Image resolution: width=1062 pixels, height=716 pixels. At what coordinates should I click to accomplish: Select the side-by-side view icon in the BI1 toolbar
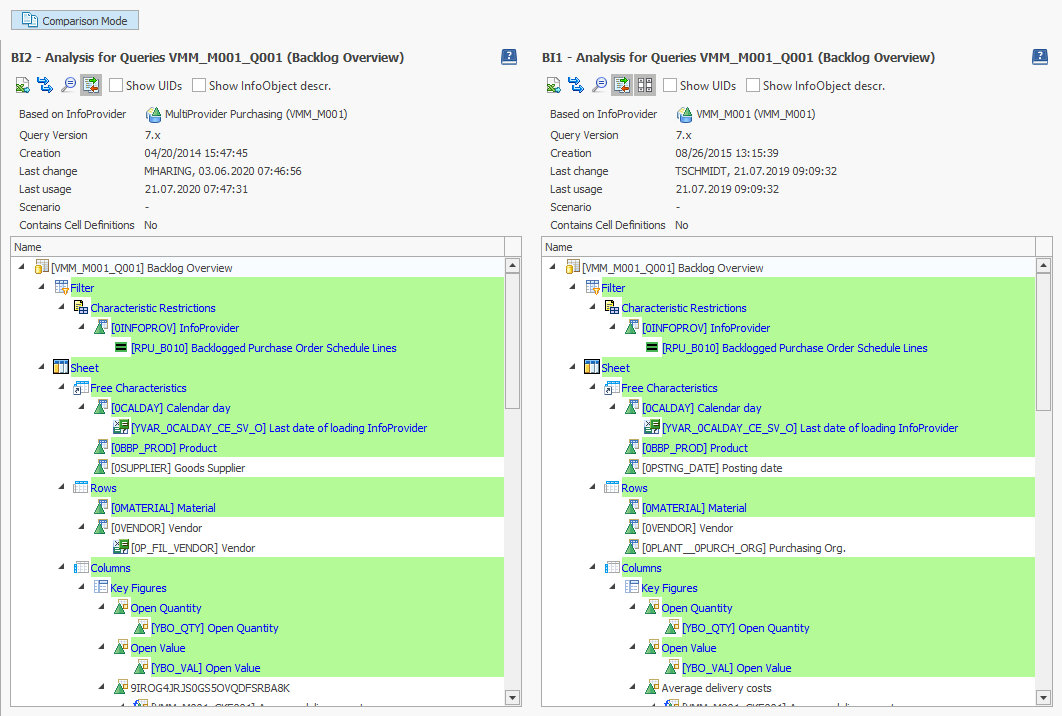[x=645, y=85]
